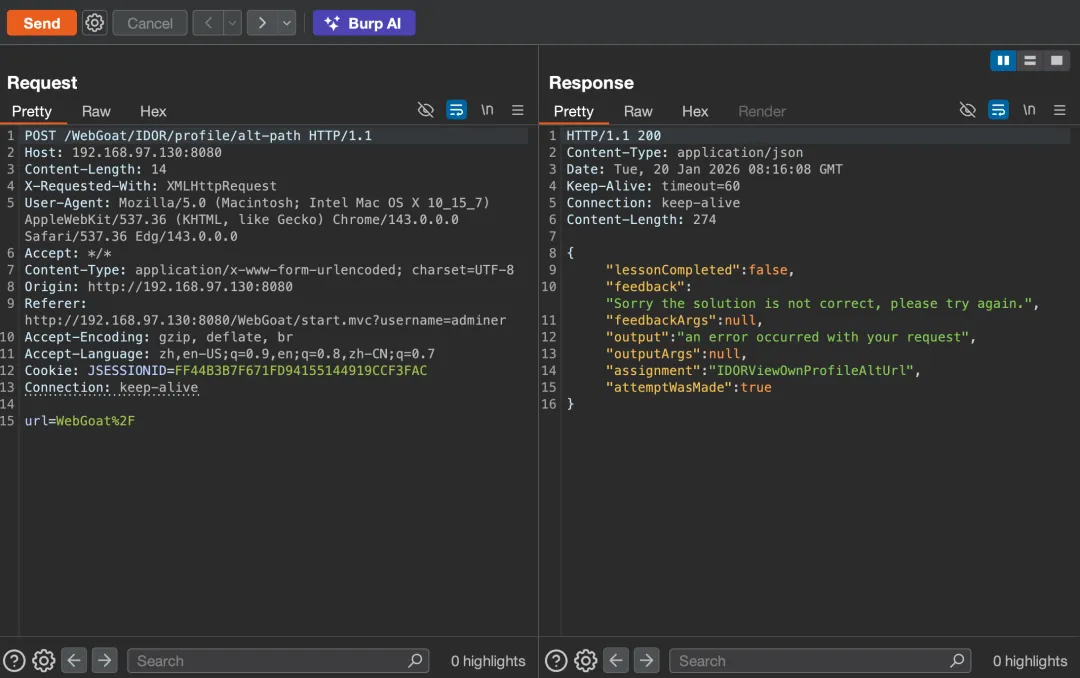Click the X-Requested-With header line
1080x678 pixels.
[x=151, y=186]
